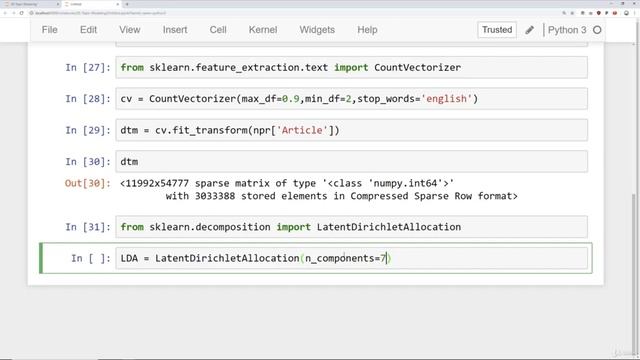The height and width of the screenshot is (360, 640).
Task: Click into the cv = CountVectorizer cell
Action: point(351,99)
